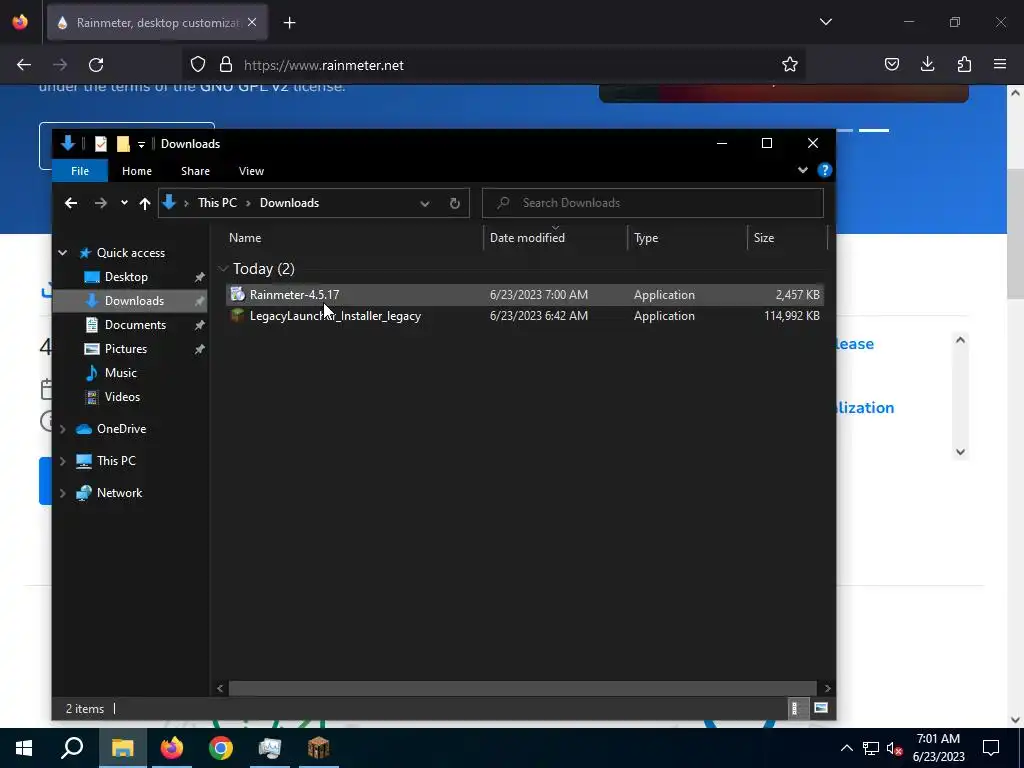
Task: Open File Explorer Help question mark
Action: pos(824,170)
